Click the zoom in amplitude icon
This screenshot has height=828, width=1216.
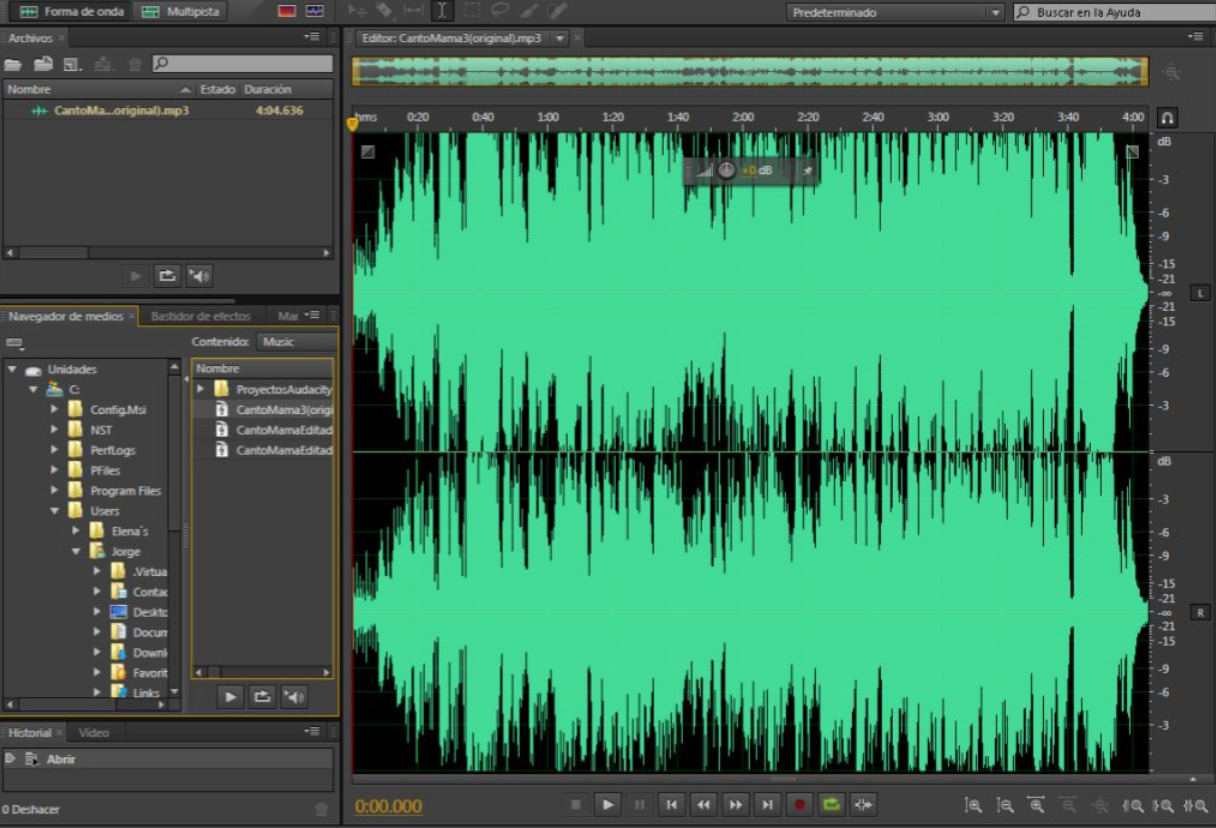973,805
